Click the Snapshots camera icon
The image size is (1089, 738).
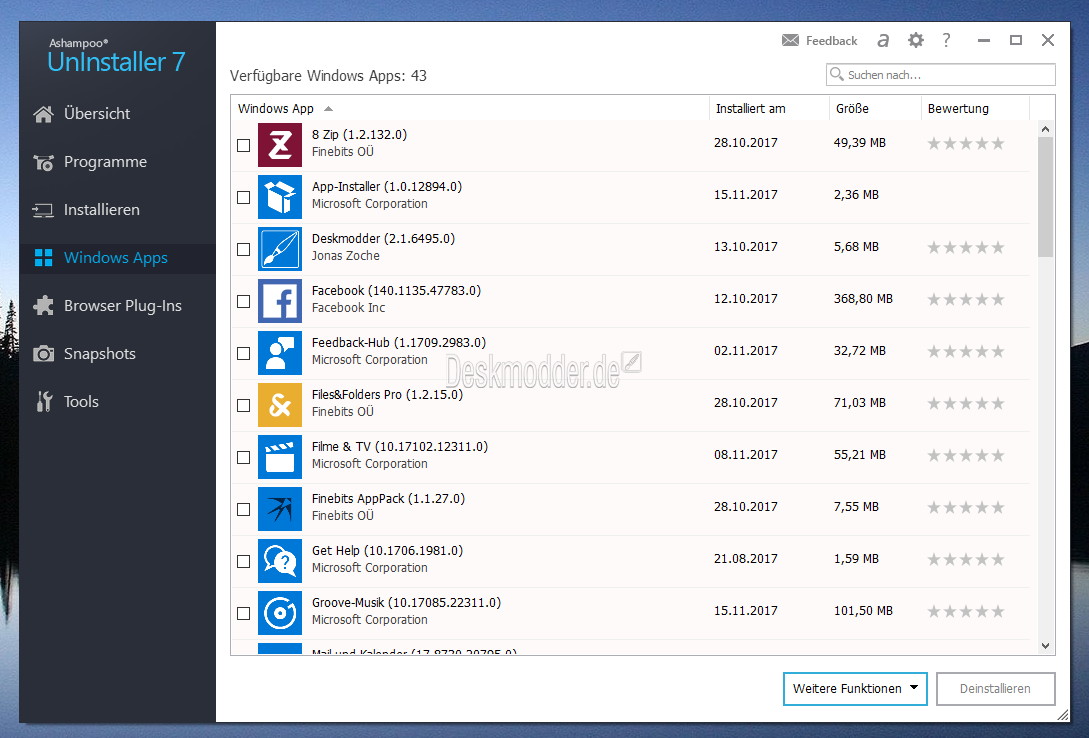(43, 353)
